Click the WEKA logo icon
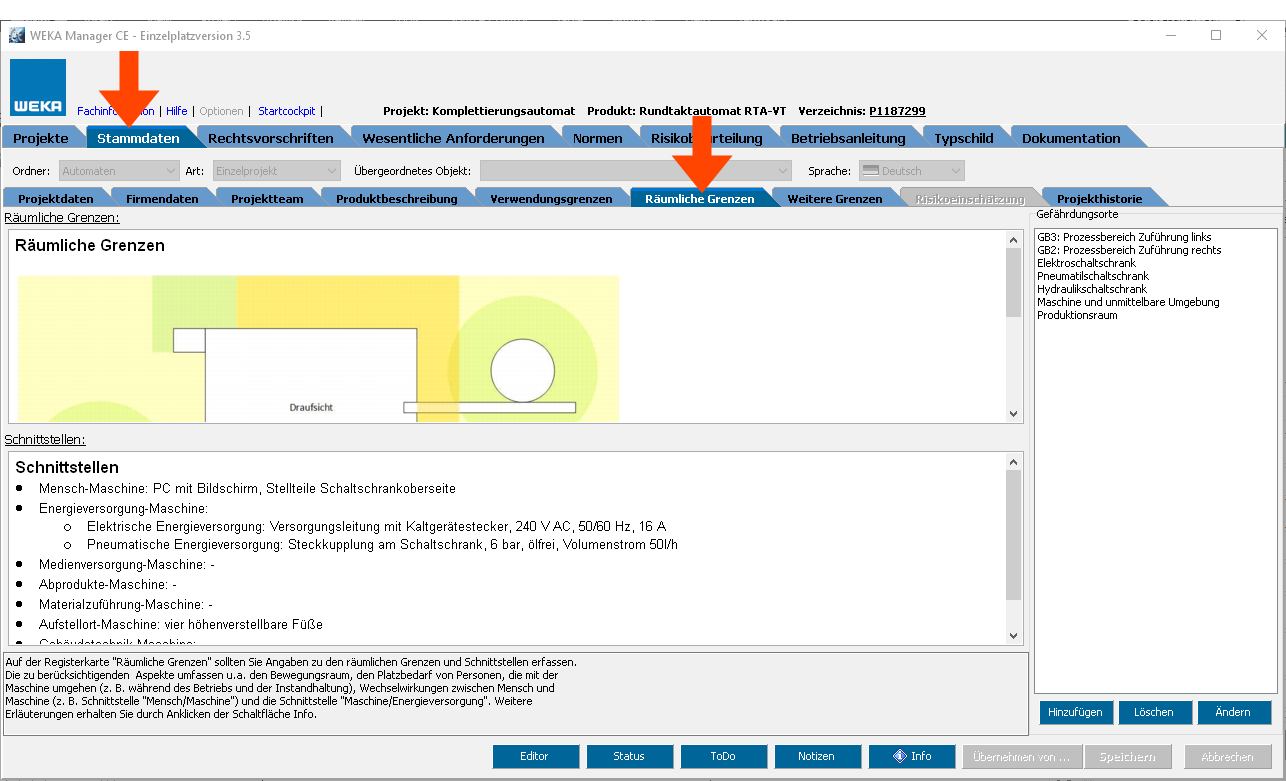1286x781 pixels. (x=39, y=88)
